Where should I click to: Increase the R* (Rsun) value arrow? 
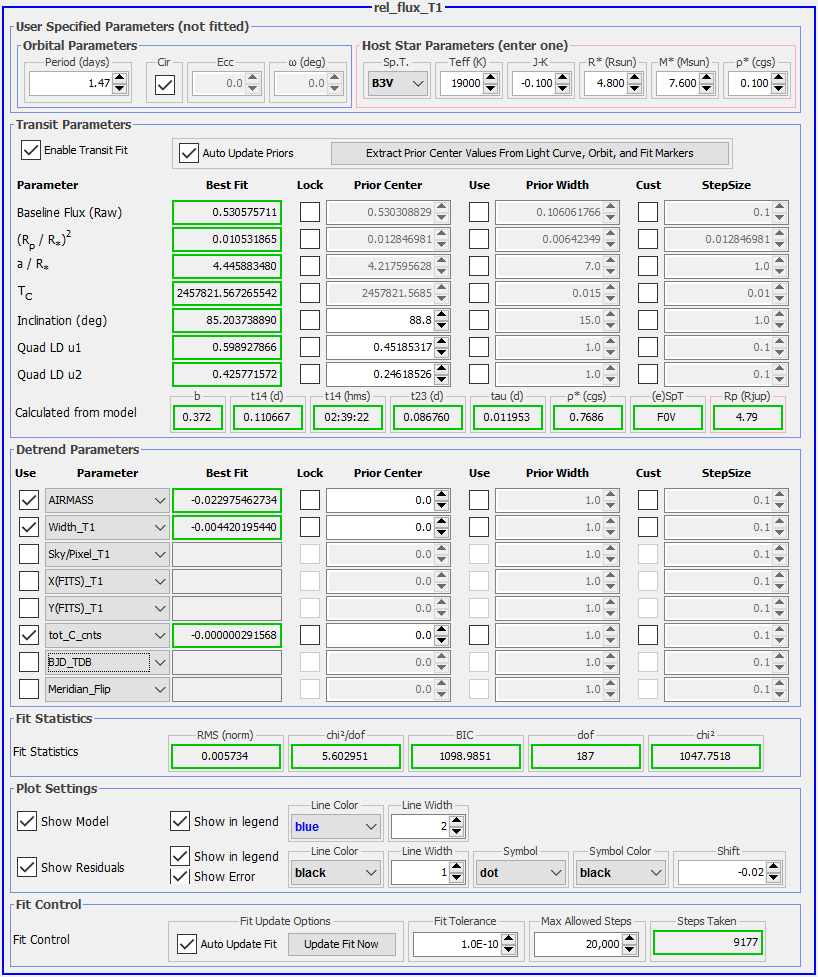tap(634, 78)
